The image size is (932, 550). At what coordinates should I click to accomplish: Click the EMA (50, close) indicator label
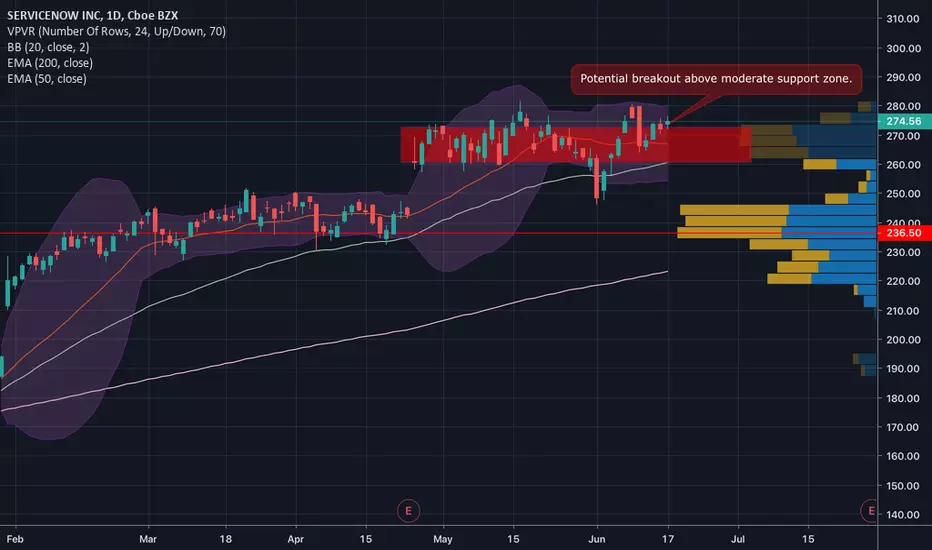click(x=47, y=78)
